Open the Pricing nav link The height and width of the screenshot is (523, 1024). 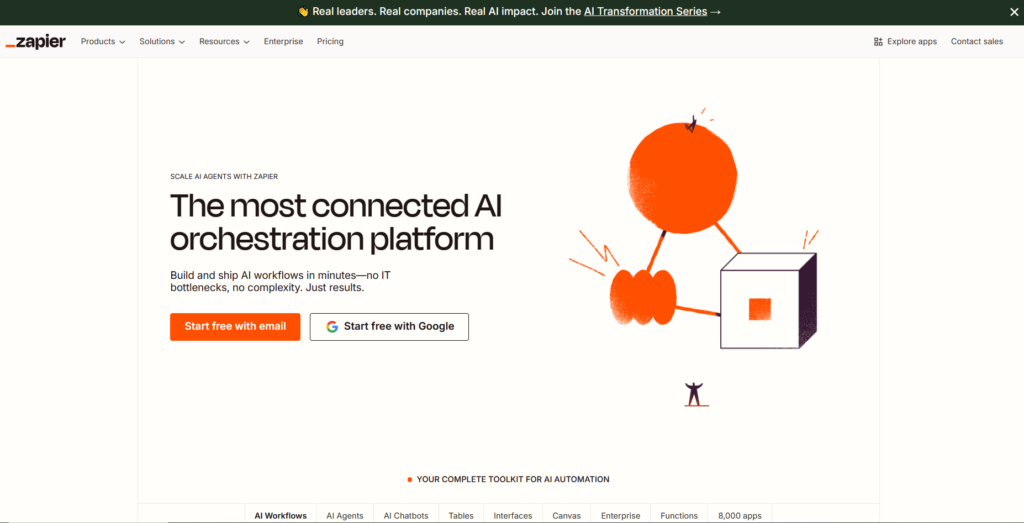click(x=330, y=42)
